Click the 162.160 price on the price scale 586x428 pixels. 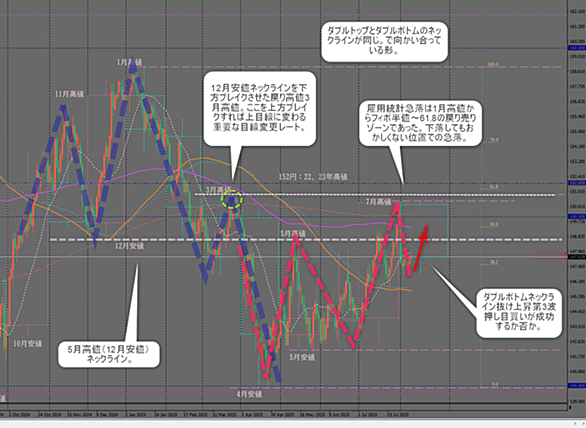pos(577,12)
